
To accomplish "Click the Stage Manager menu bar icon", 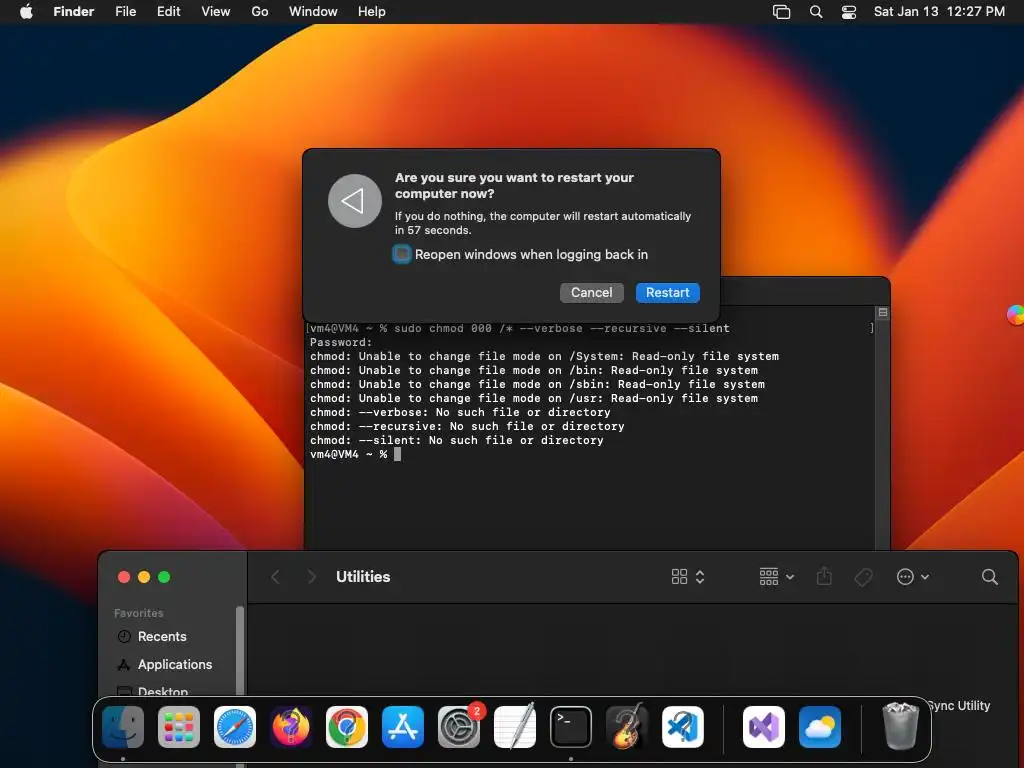I will [x=782, y=12].
